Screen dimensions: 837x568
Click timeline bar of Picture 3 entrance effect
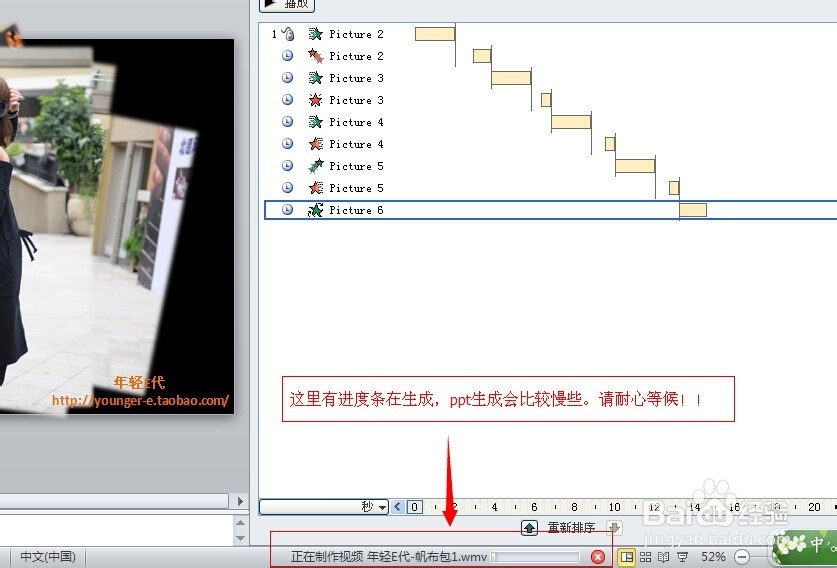pos(511,78)
